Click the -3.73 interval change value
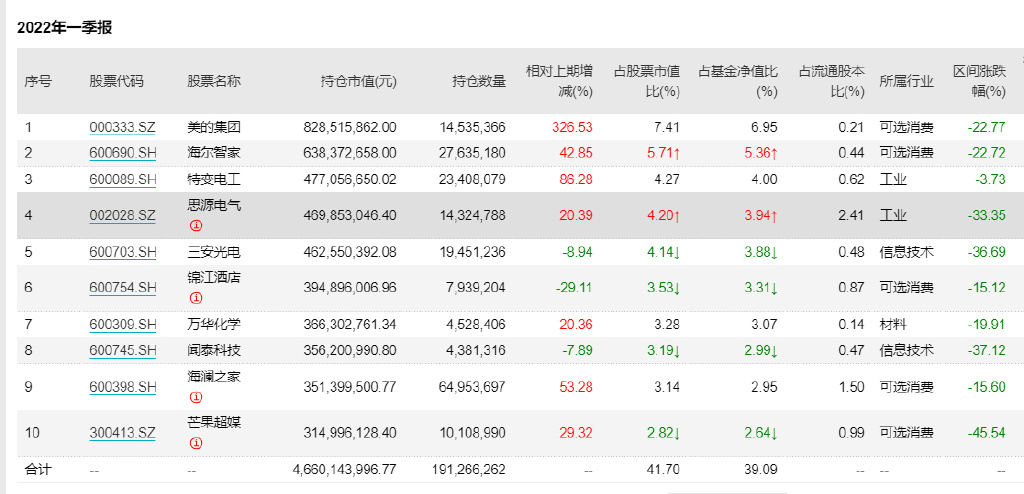Image resolution: width=1024 pixels, height=494 pixels. (x=990, y=179)
